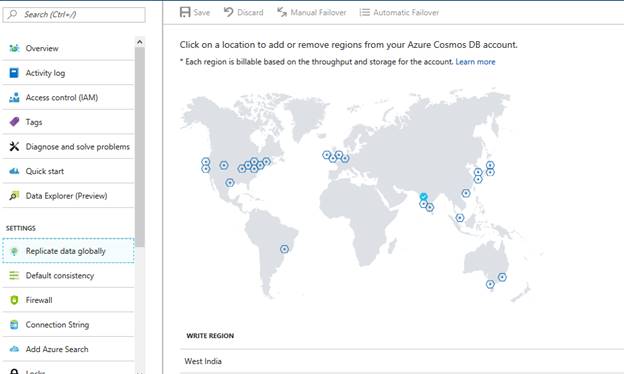Screen dimensions: 624x374
Task: Open Quick start page
Action: coord(68,171)
